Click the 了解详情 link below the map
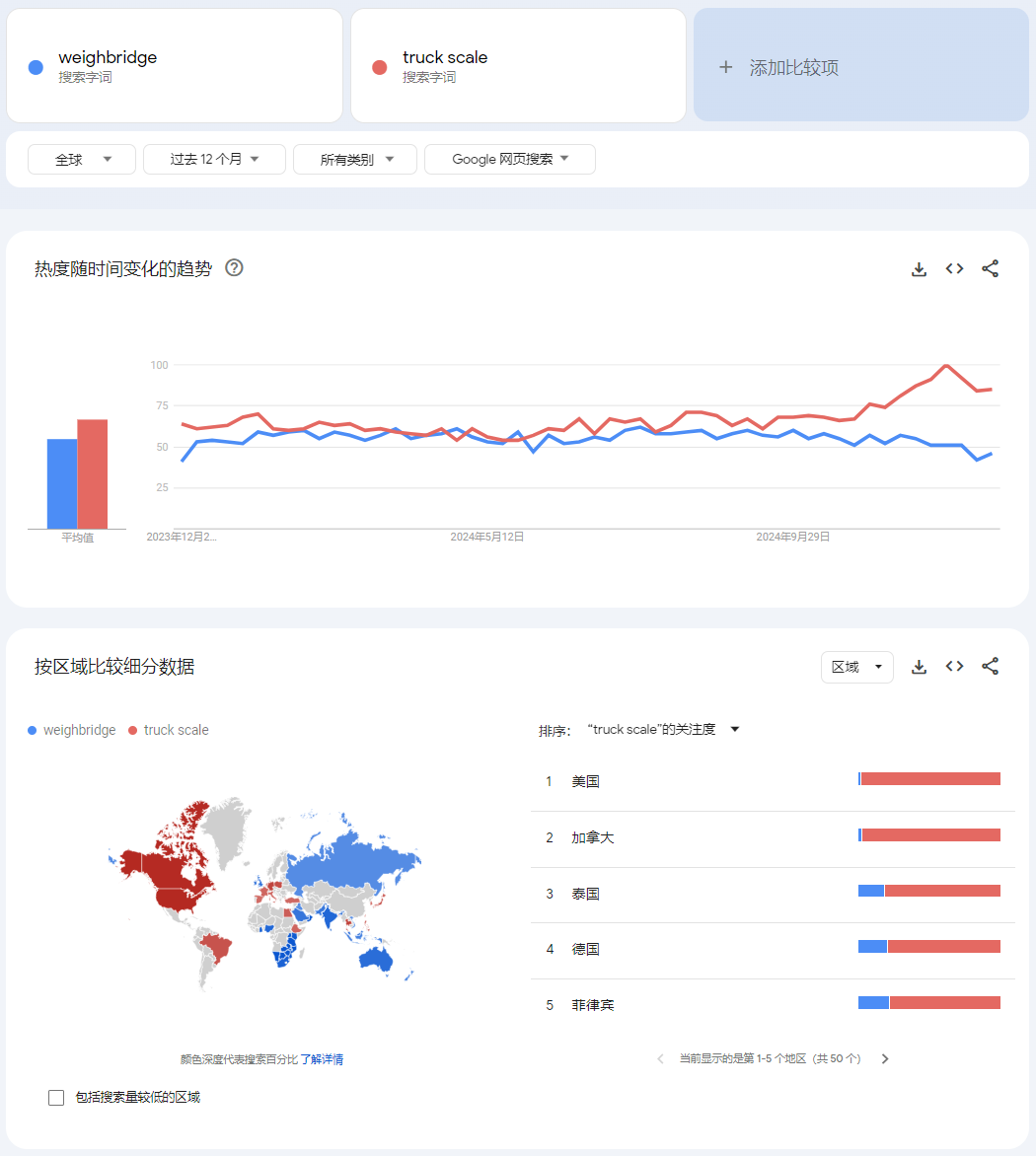The height and width of the screenshot is (1156, 1036). [322, 1059]
